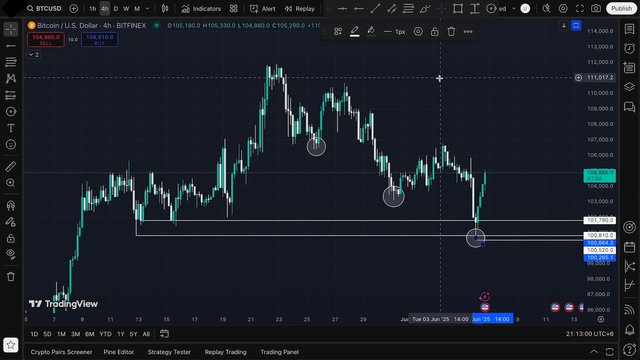Toggle magnet mode in left sidebar
This screenshot has height=360, width=640.
pos(11,205)
